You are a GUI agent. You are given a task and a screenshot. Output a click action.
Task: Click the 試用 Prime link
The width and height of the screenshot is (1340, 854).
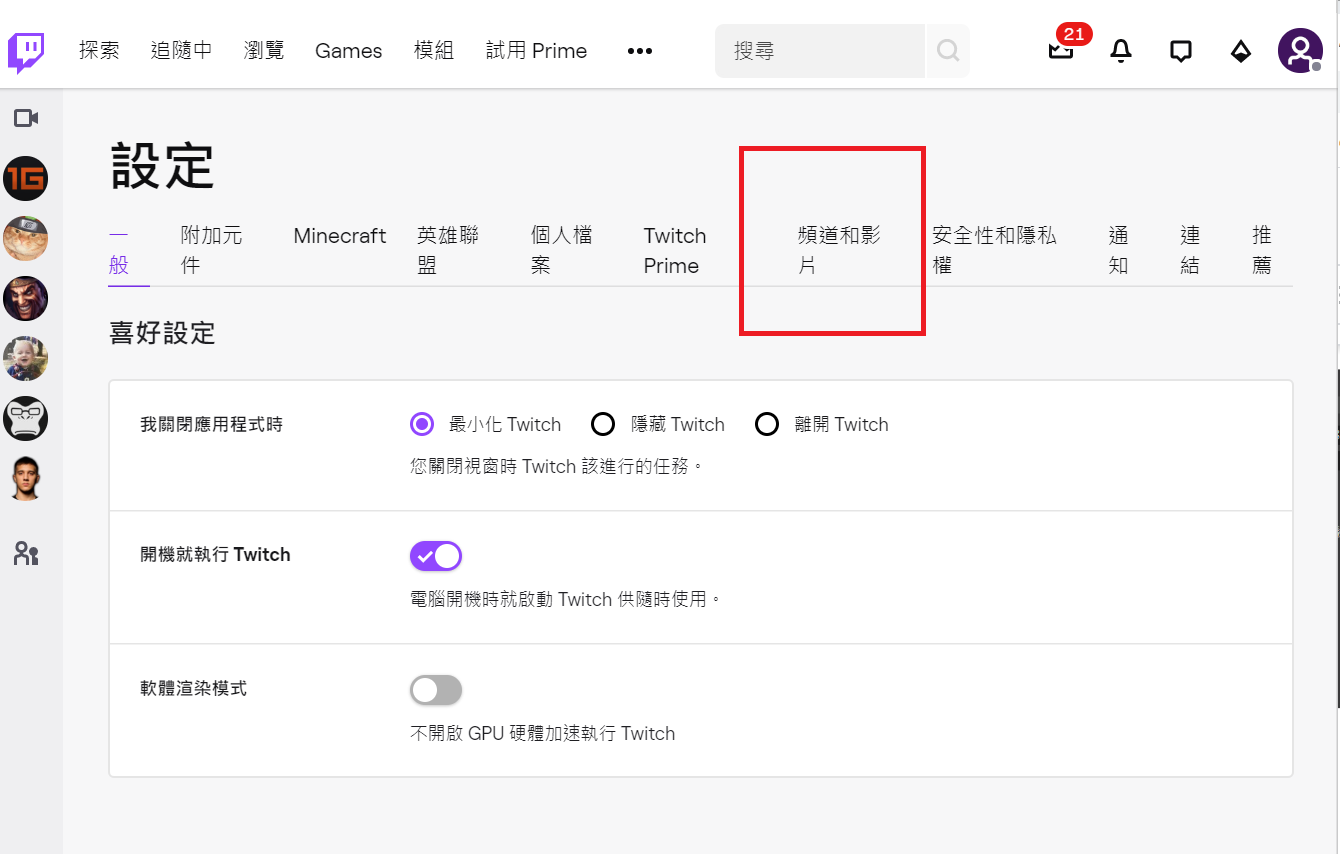[536, 51]
